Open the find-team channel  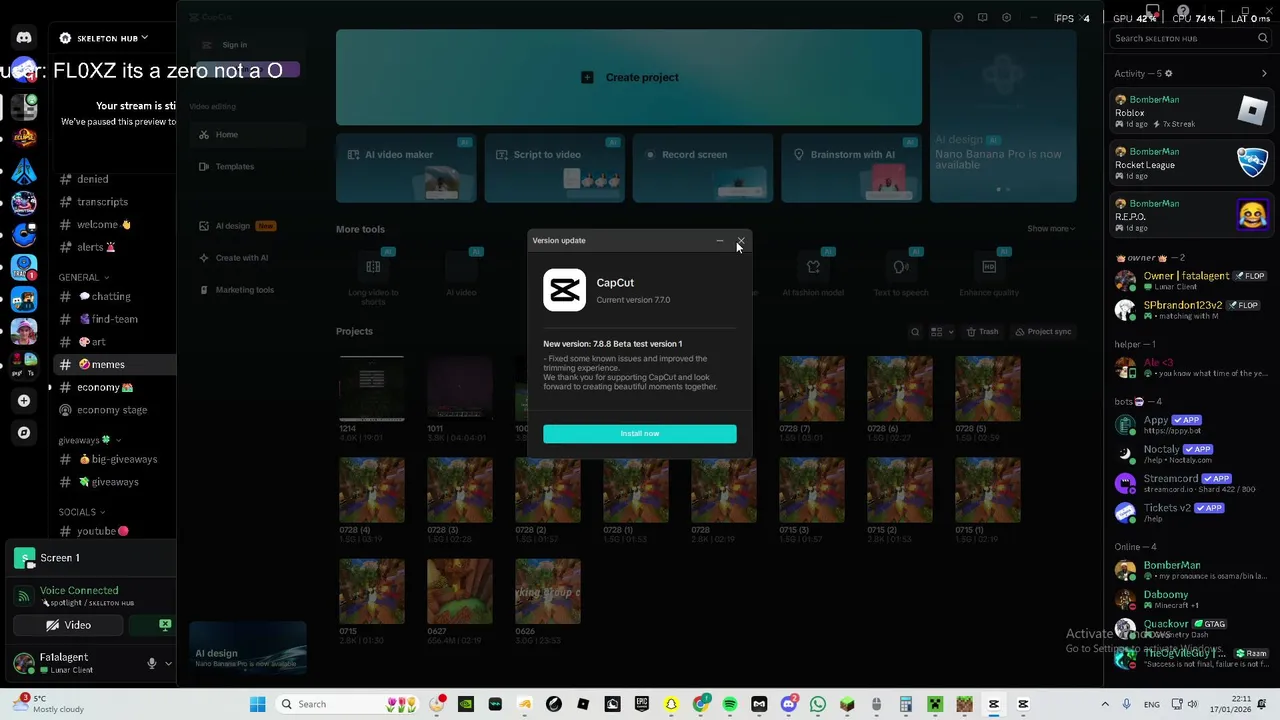pos(115,319)
